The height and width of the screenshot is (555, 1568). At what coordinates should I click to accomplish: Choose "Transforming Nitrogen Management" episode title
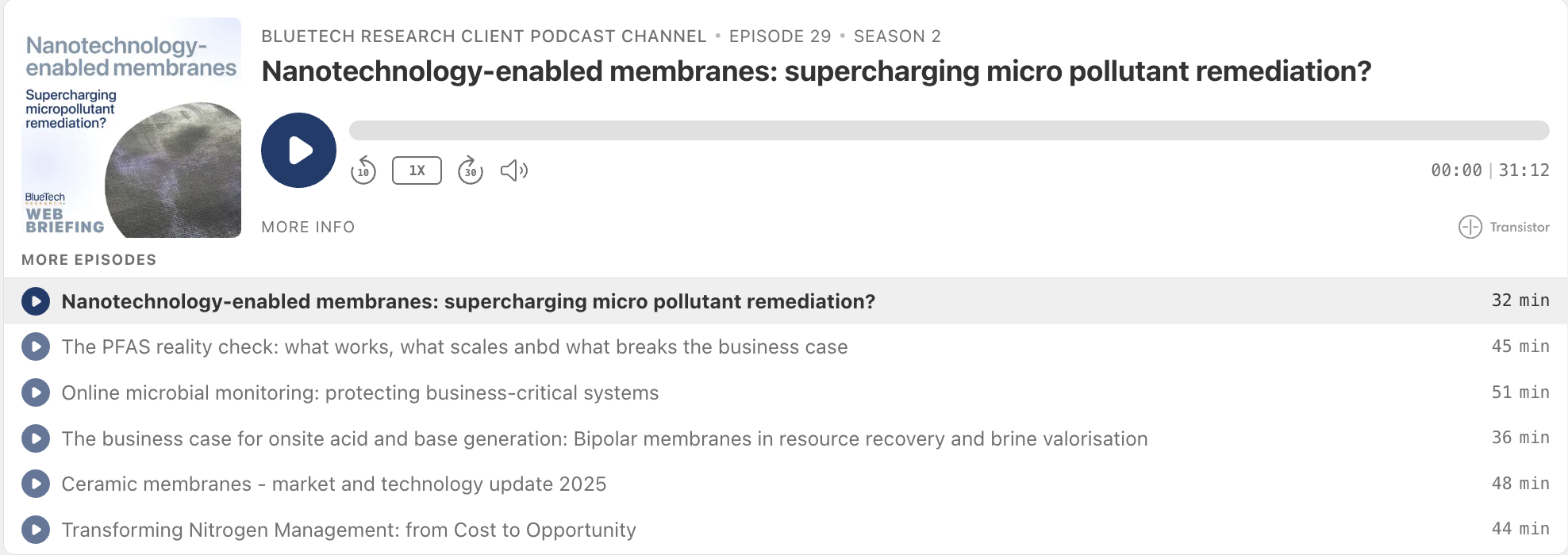(x=348, y=530)
